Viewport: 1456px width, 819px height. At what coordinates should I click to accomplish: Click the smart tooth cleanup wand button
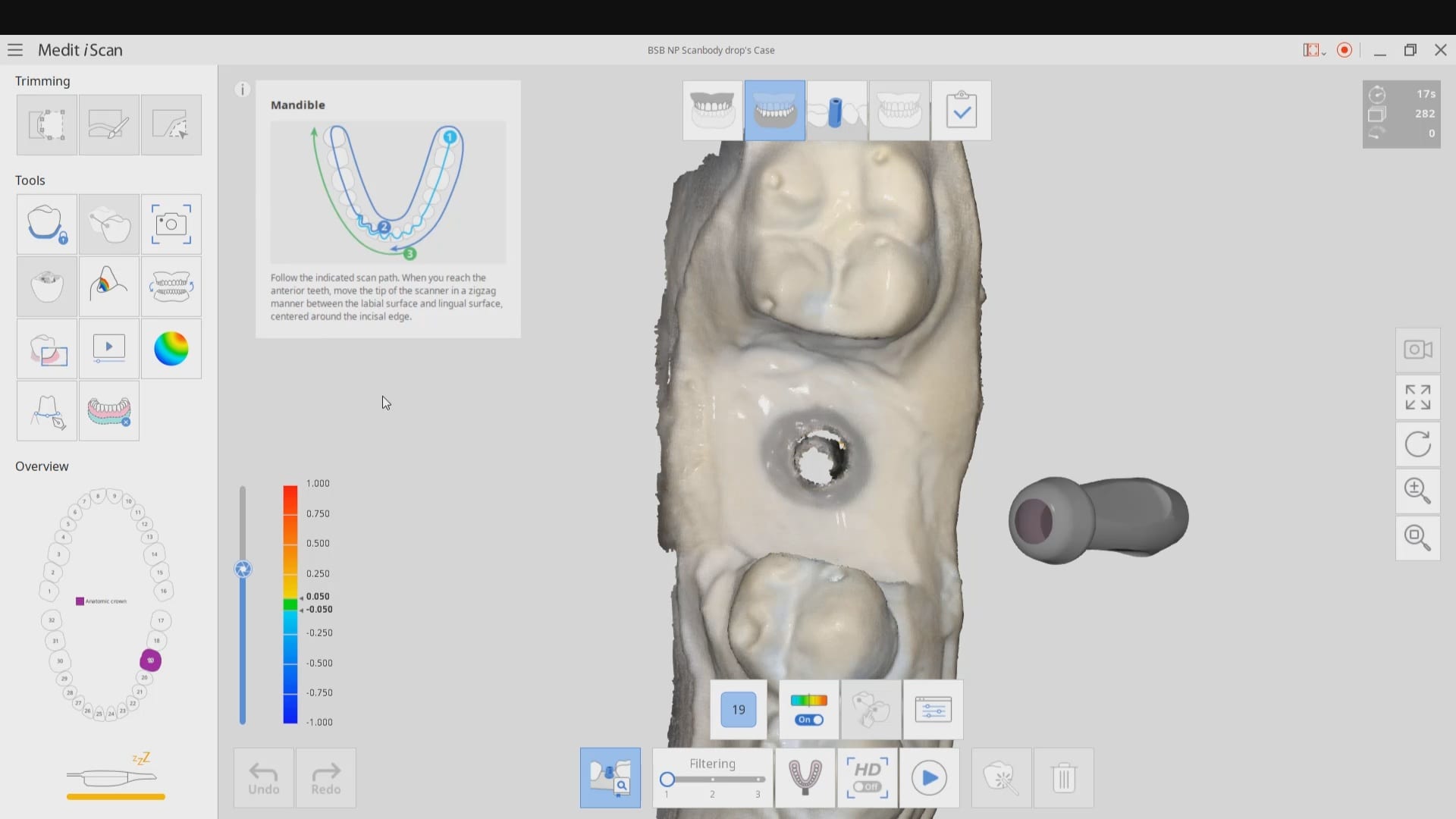click(x=1002, y=778)
